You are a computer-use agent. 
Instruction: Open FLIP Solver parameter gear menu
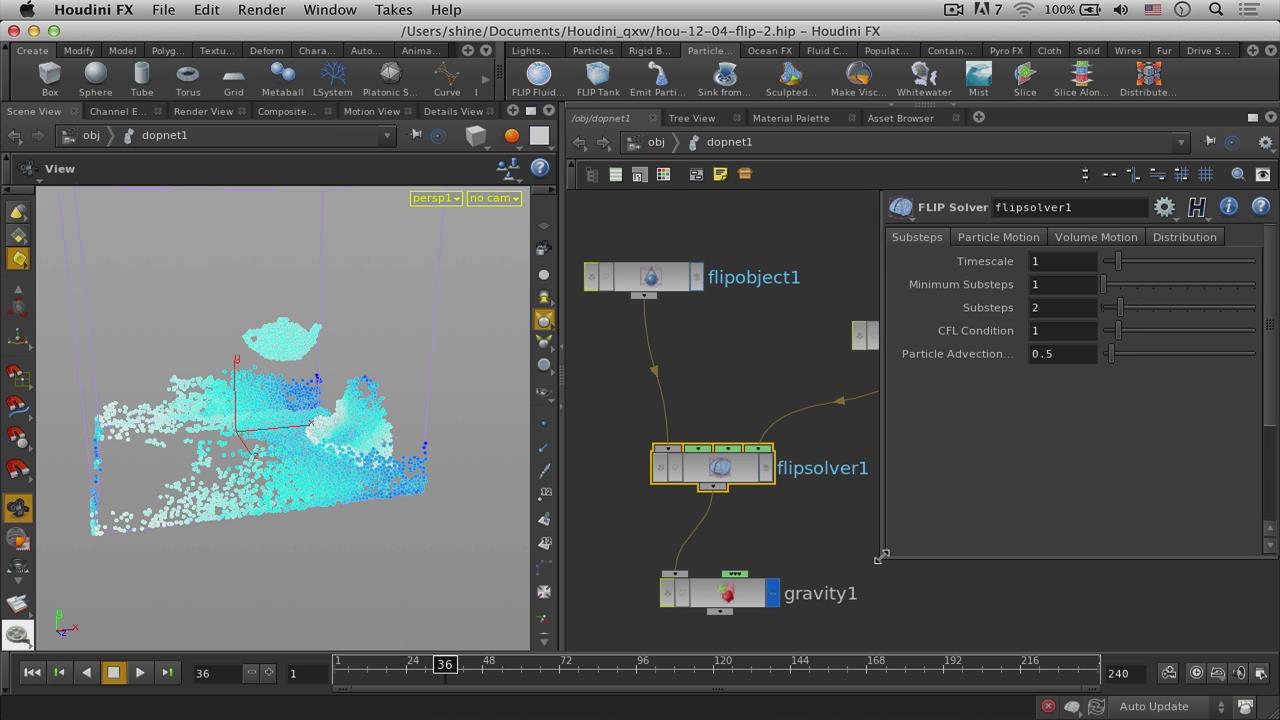[x=1164, y=207]
